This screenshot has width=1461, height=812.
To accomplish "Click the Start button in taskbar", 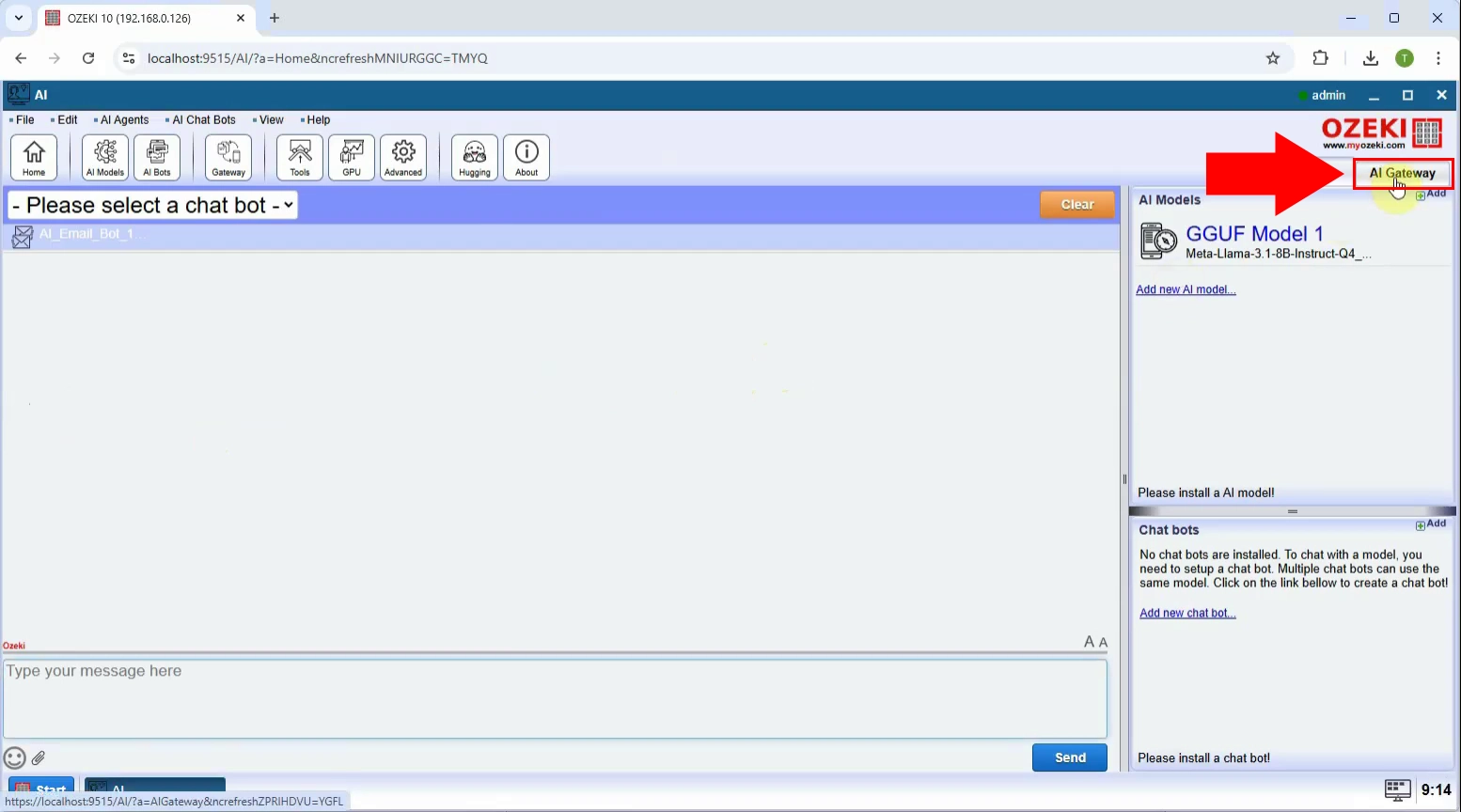I will pyautogui.click(x=41, y=788).
